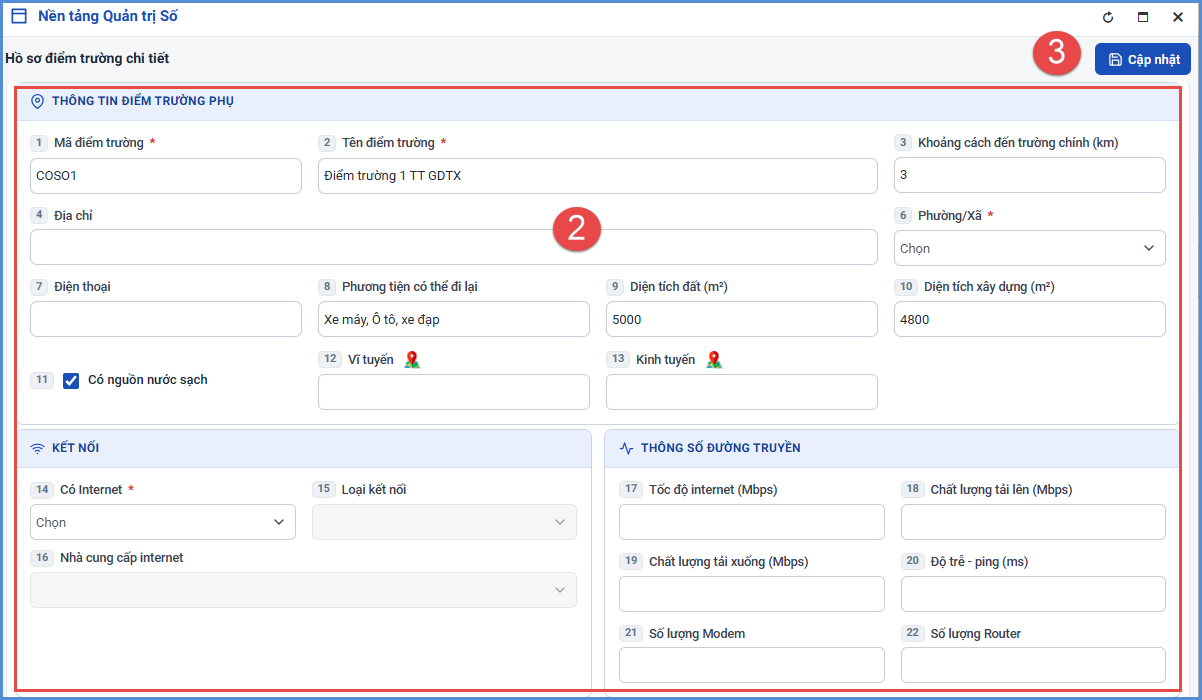
Task: Select the Tốc độ internet (Mbps) field
Action: 752,522
